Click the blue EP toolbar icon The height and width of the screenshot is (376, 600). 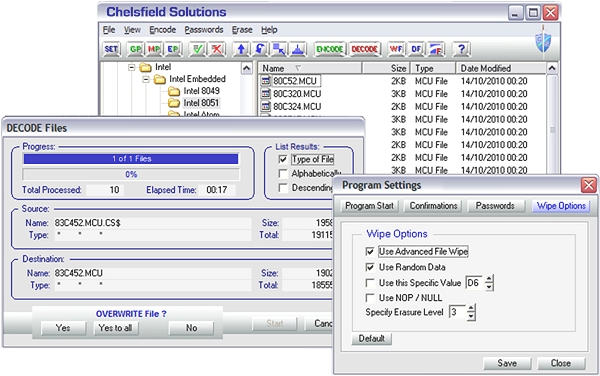pyautogui.click(x=173, y=49)
